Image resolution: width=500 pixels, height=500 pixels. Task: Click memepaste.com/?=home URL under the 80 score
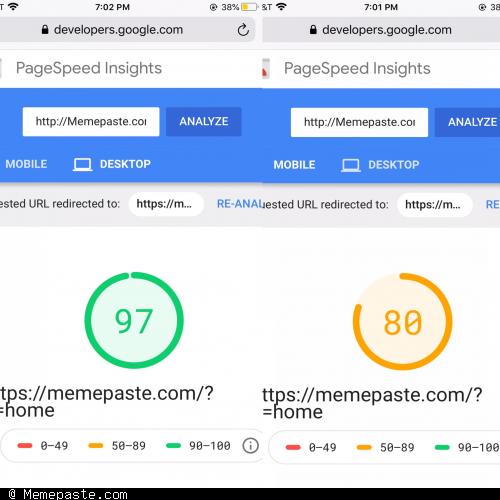[372, 403]
